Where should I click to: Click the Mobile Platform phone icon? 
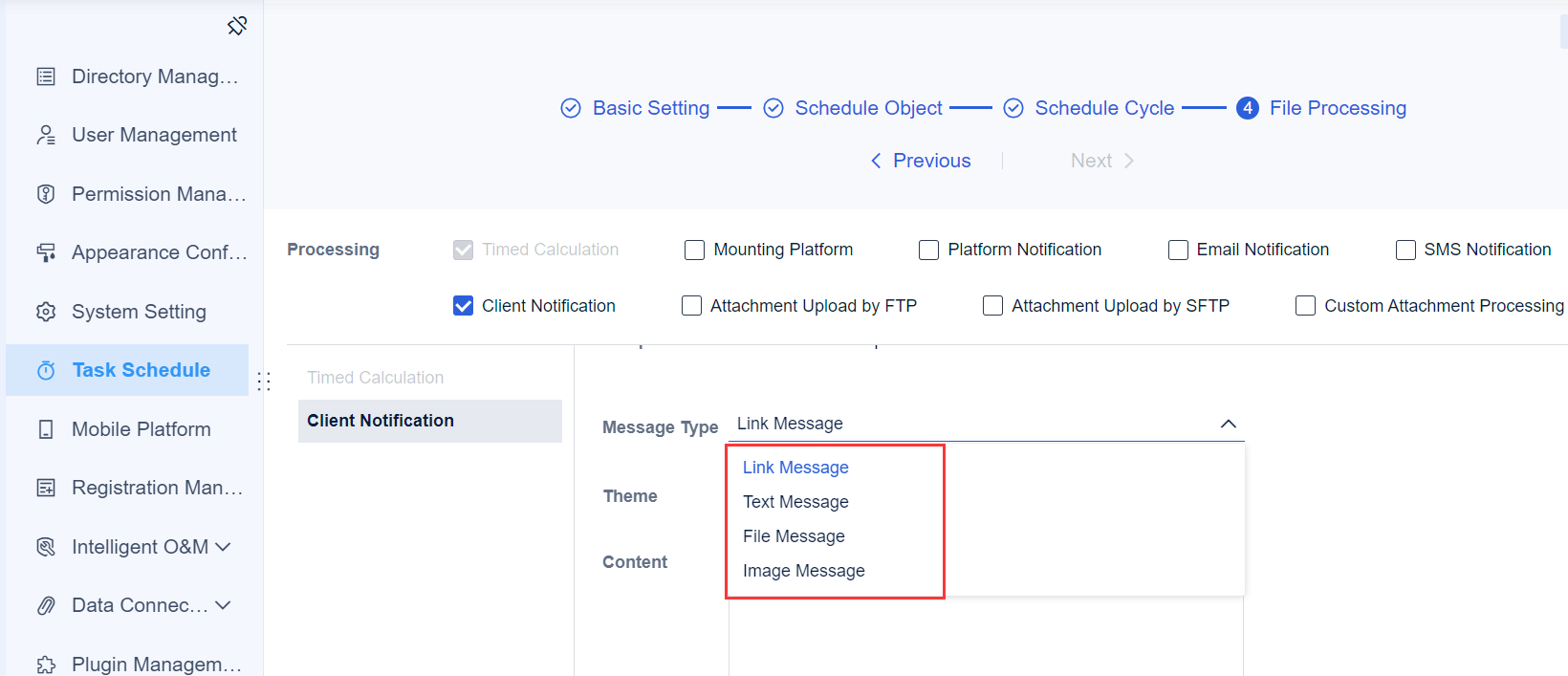pos(46,429)
